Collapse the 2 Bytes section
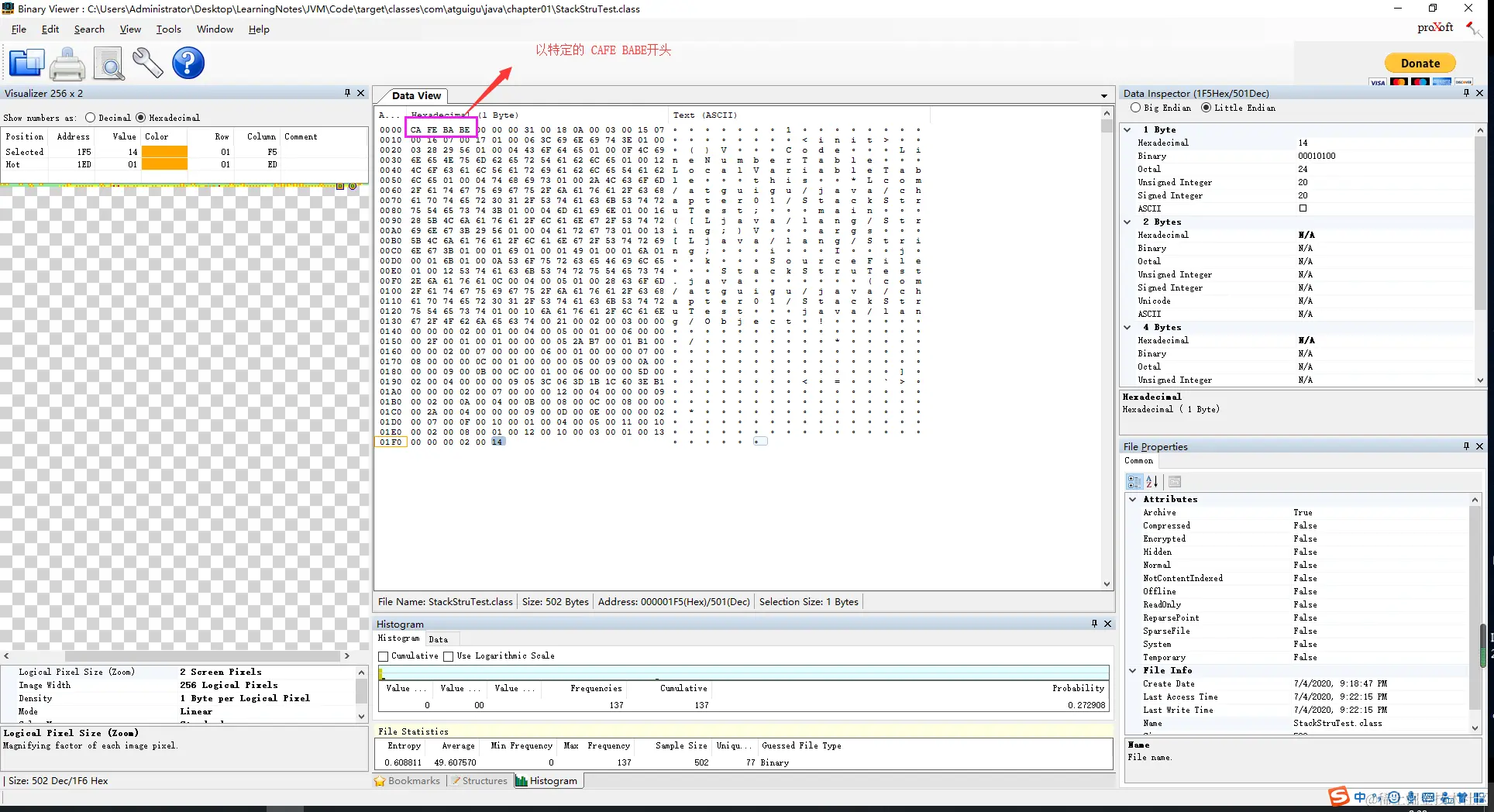Viewport: 1494px width, 812px height. (x=1127, y=222)
